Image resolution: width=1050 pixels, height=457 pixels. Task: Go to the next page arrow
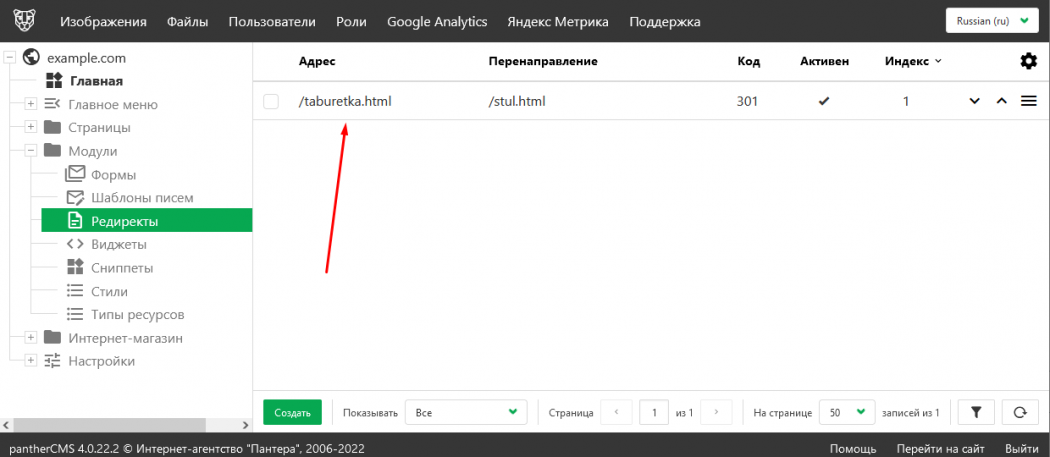(716, 412)
